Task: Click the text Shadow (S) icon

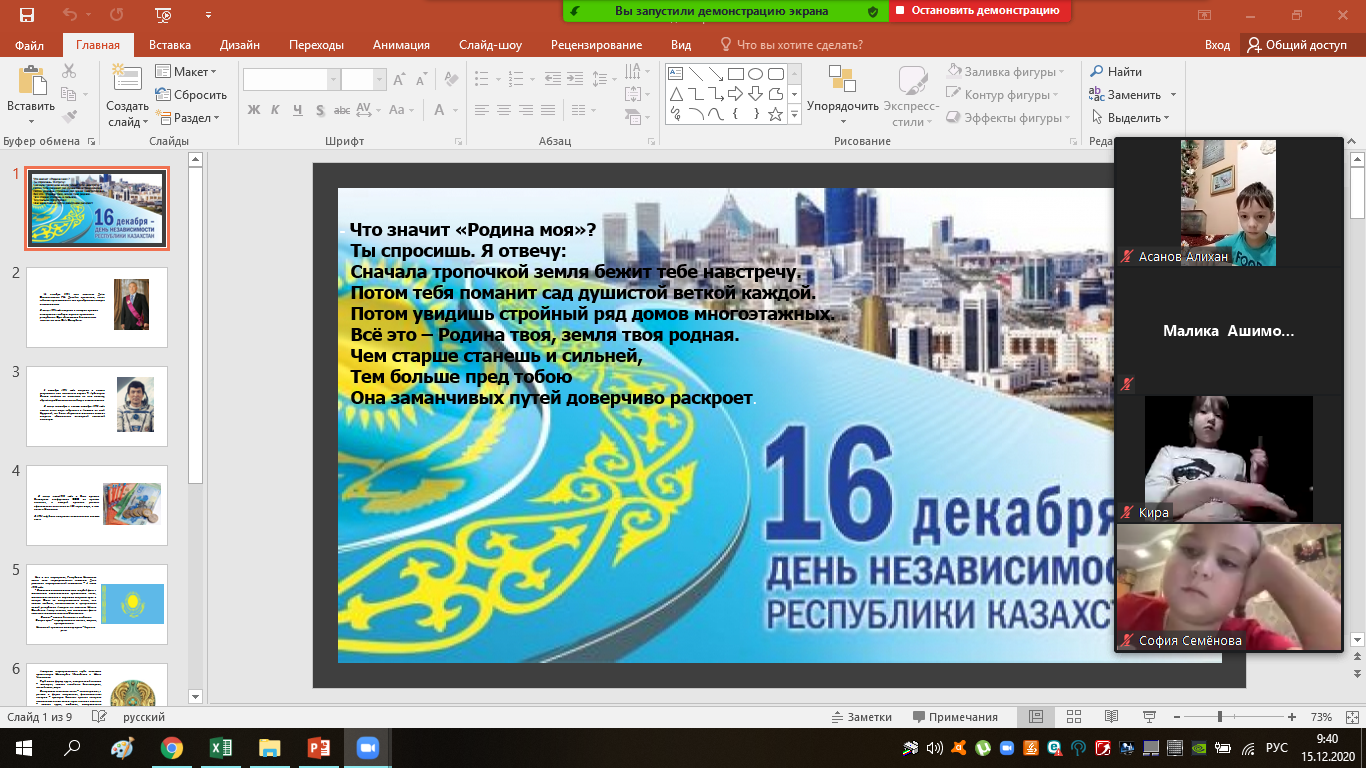Action: 320,110
